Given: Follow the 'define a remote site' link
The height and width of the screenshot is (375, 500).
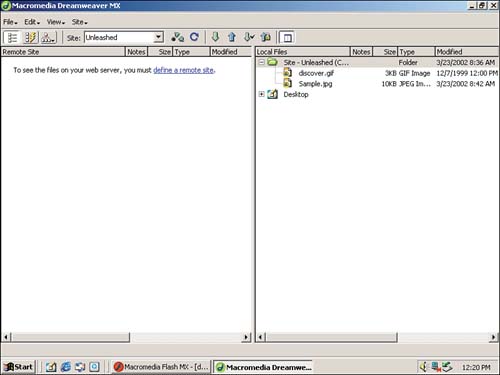Looking at the screenshot, I should (x=183, y=70).
